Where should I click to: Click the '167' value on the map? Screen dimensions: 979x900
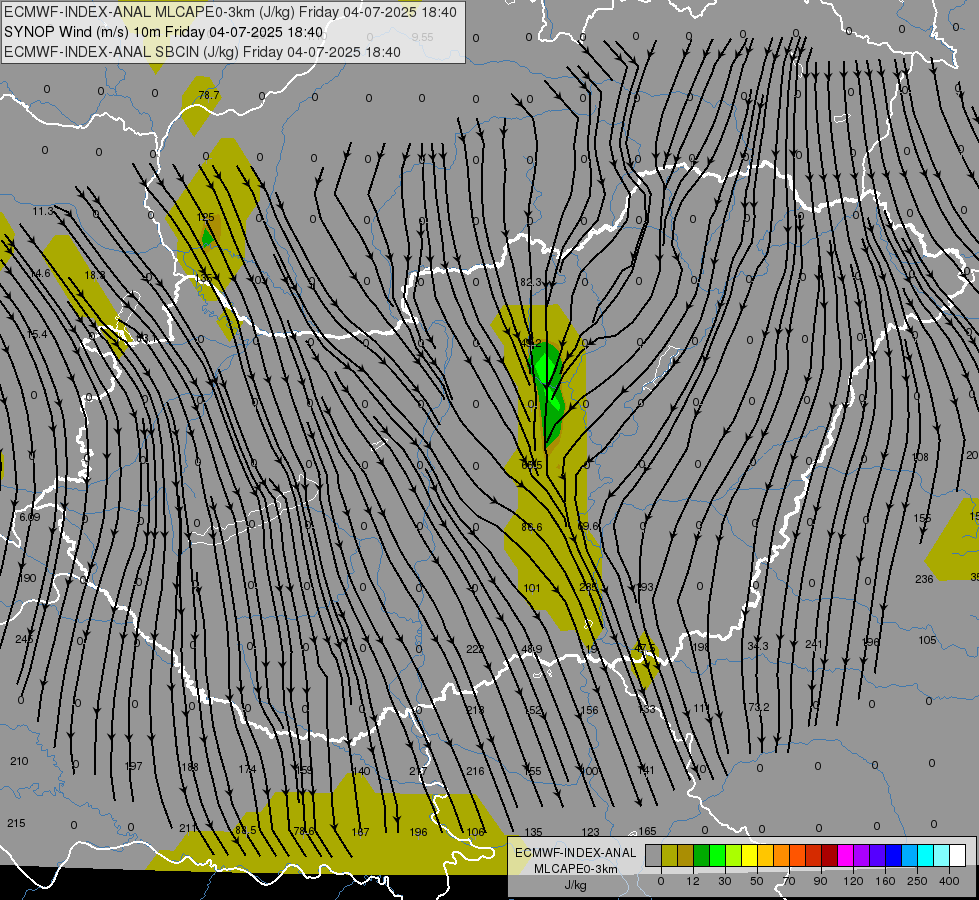click(x=360, y=832)
